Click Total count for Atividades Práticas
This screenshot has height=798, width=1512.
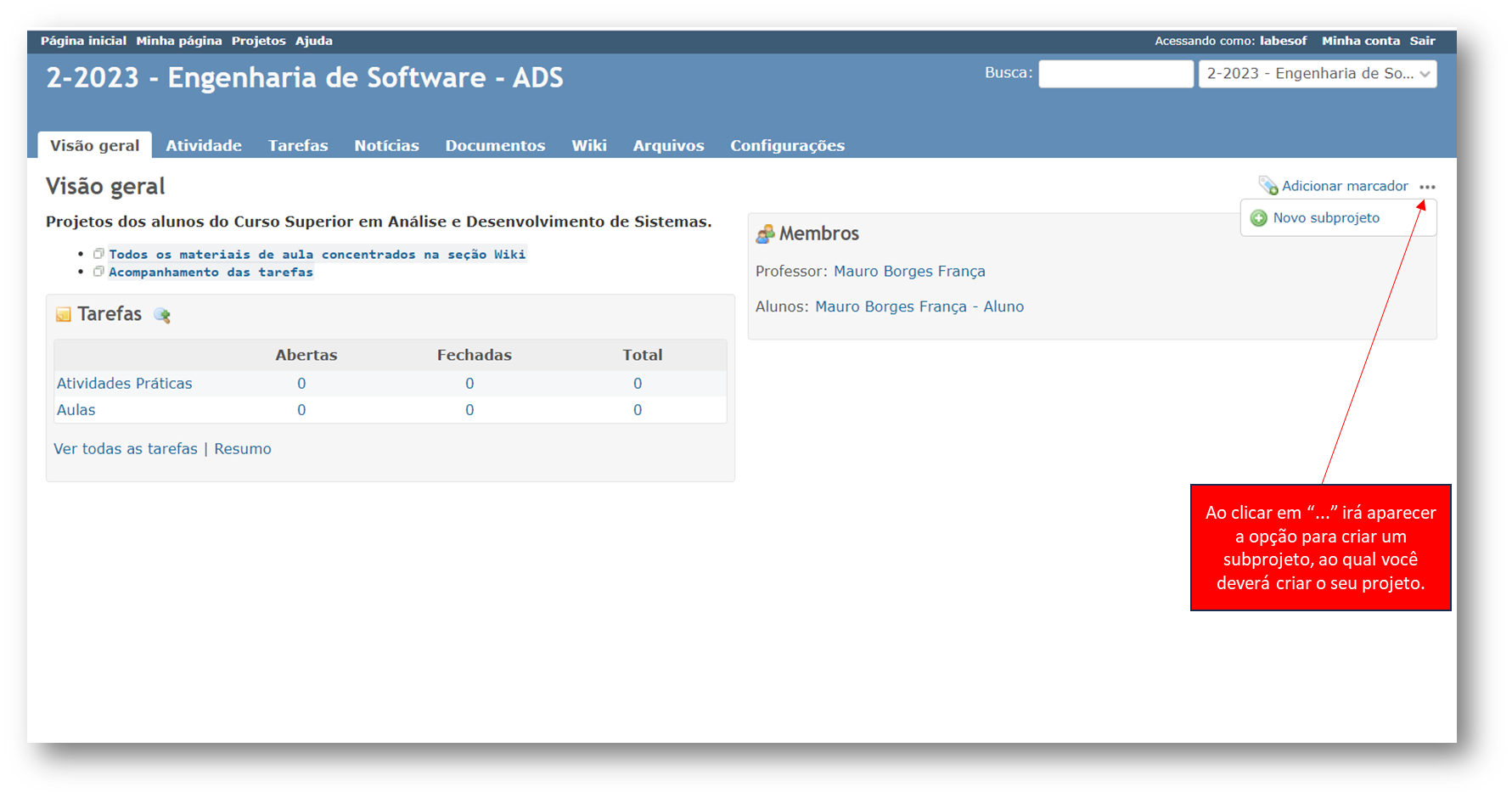click(x=638, y=384)
